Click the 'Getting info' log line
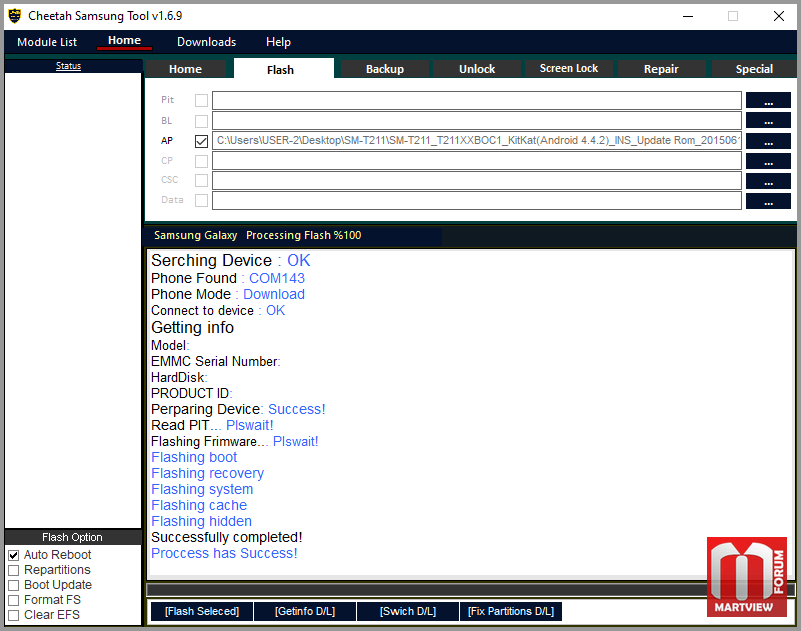The height and width of the screenshot is (631, 801). point(193,328)
